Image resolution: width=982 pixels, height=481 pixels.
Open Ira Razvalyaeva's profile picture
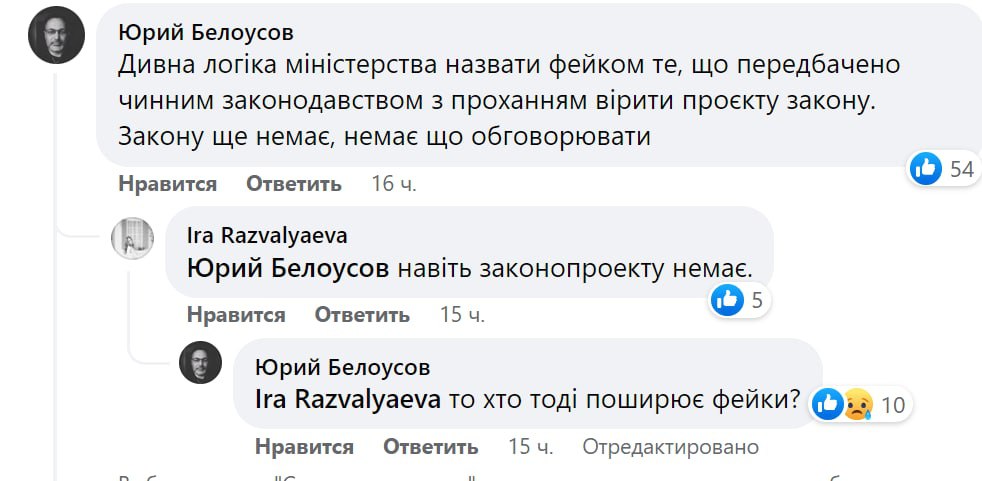click(x=132, y=238)
